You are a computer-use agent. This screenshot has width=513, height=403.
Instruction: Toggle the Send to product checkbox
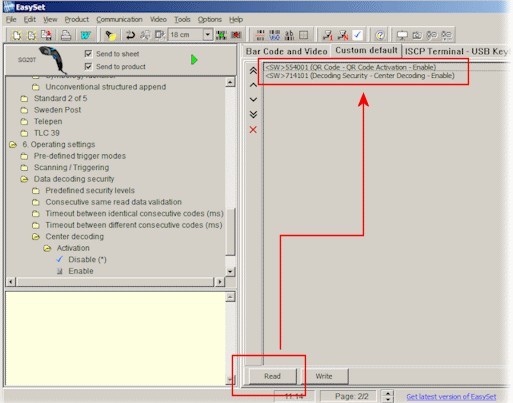point(88,67)
